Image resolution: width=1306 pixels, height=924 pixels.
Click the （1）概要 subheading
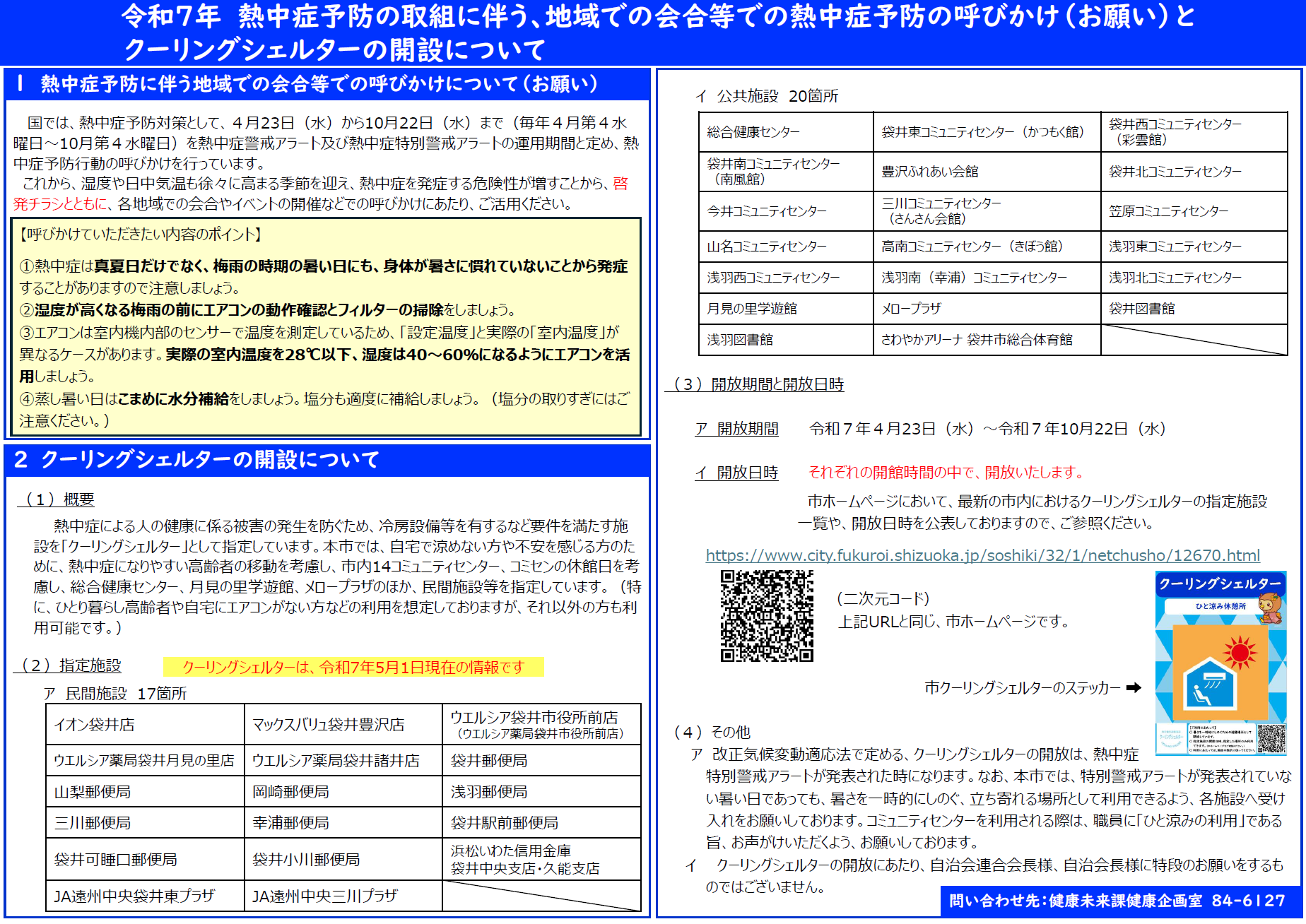pos(56,499)
